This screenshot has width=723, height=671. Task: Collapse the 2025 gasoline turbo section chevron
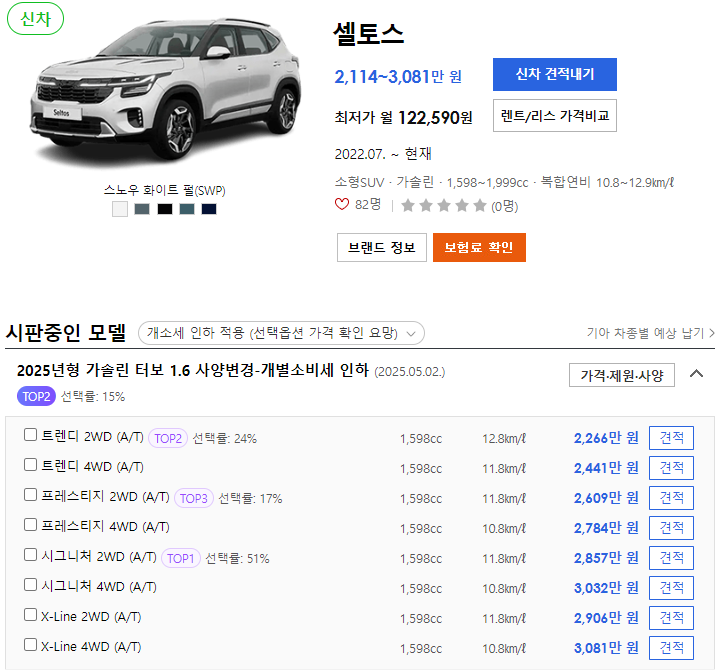pos(696,374)
